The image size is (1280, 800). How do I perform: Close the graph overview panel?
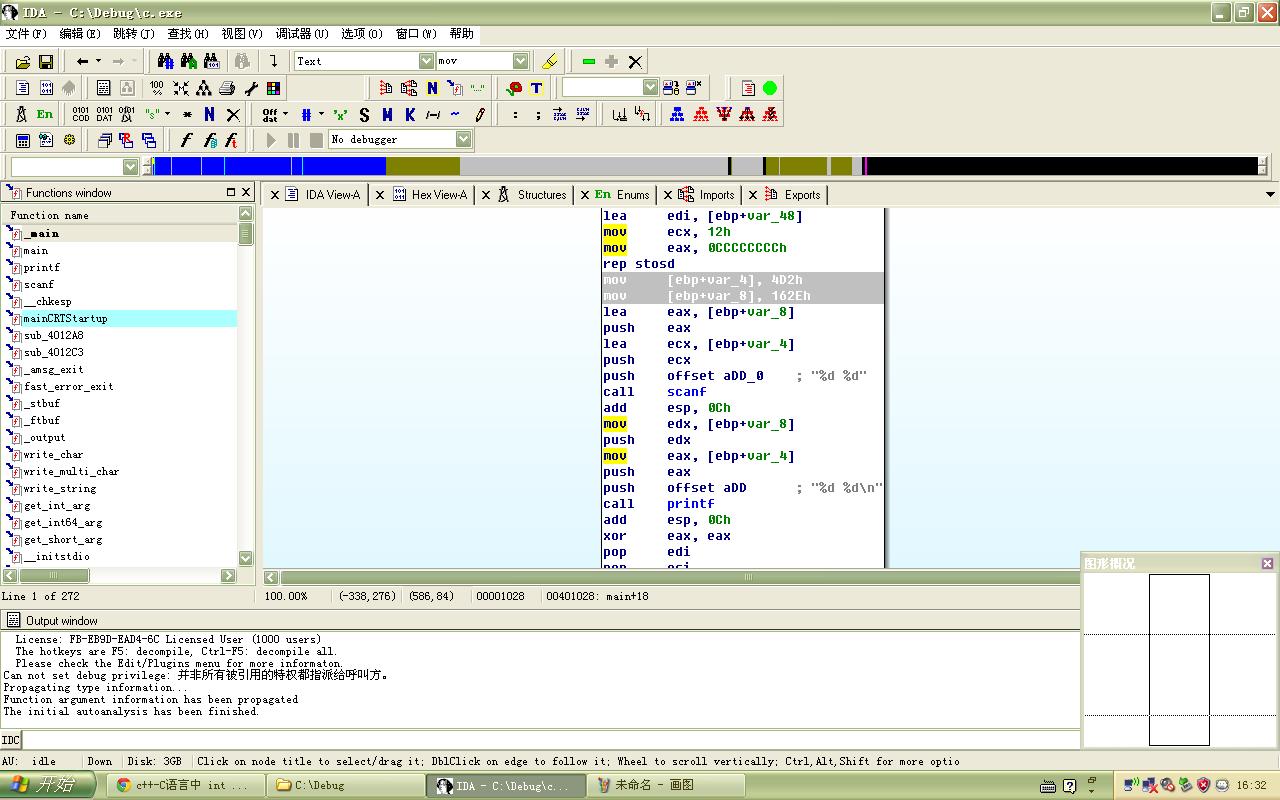[x=1267, y=564]
